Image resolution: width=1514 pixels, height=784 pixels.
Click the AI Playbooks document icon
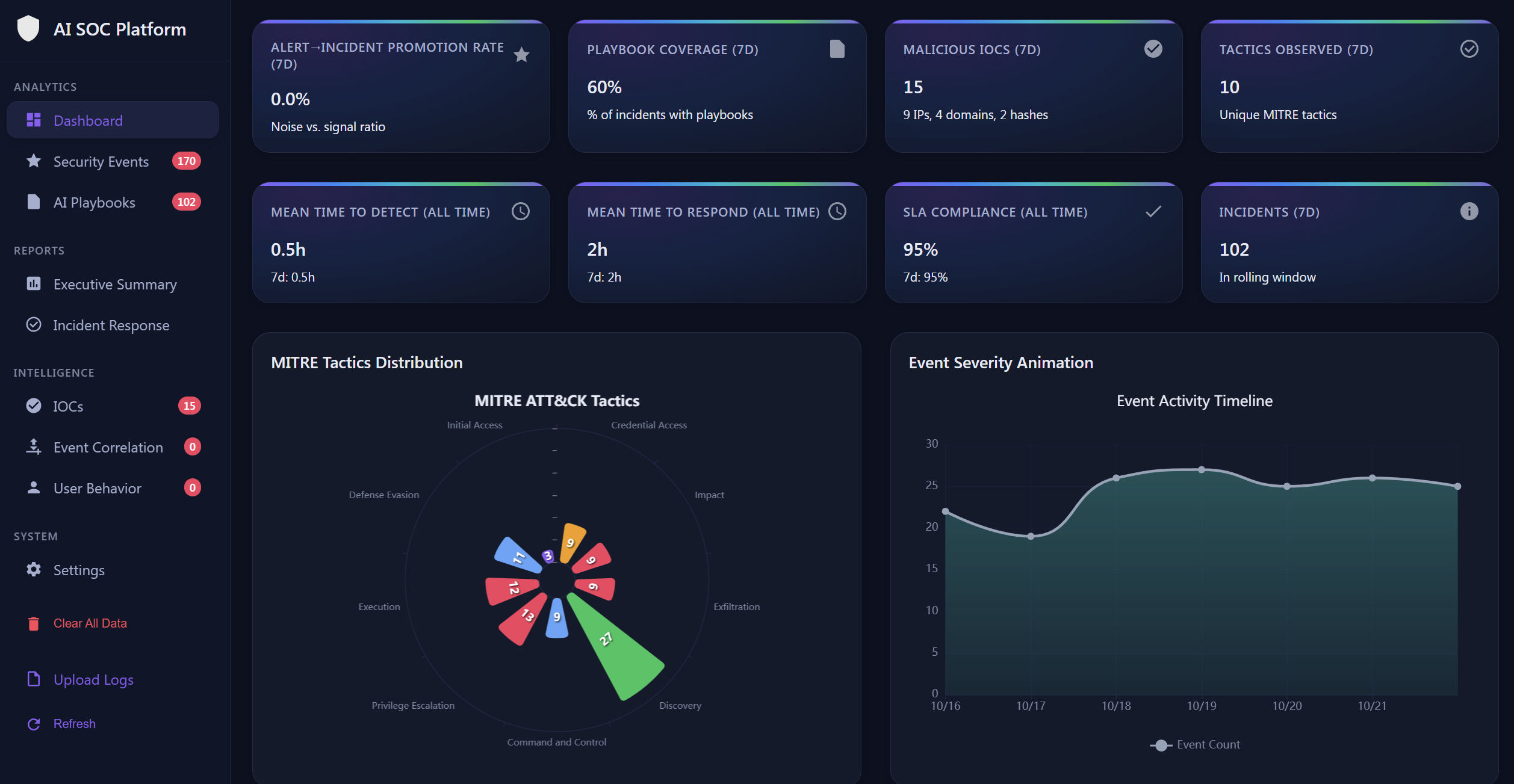[x=34, y=202]
